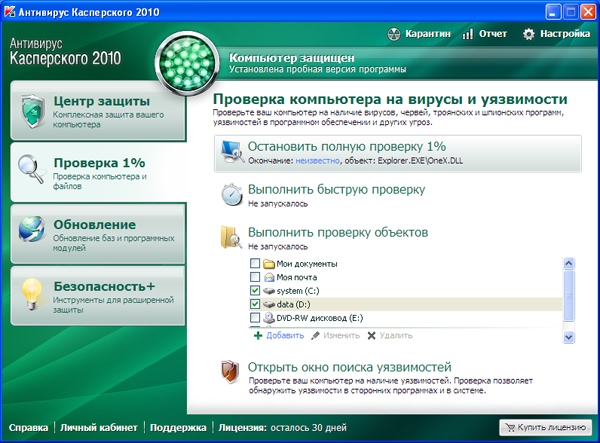Click the system (C:) drive icon

pyautogui.click(x=269, y=291)
